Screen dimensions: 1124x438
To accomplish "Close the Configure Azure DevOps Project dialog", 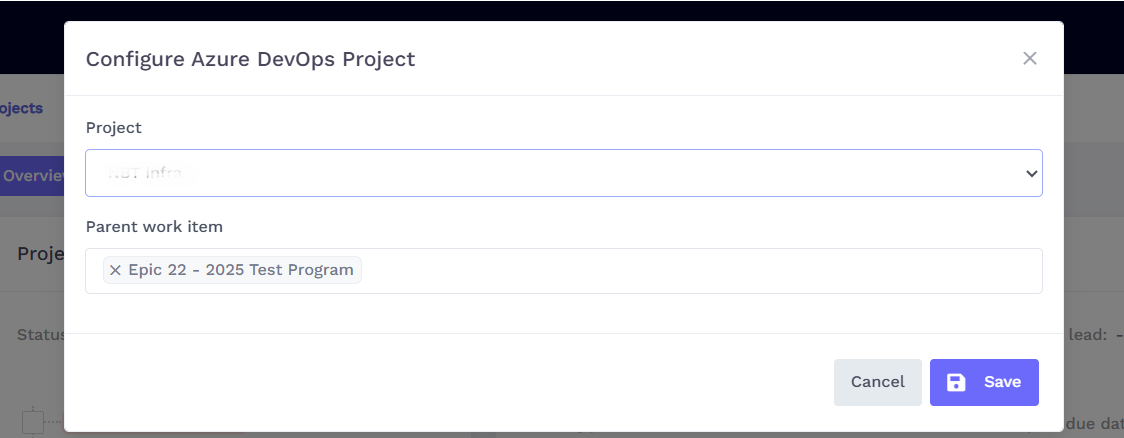I will click(1029, 58).
